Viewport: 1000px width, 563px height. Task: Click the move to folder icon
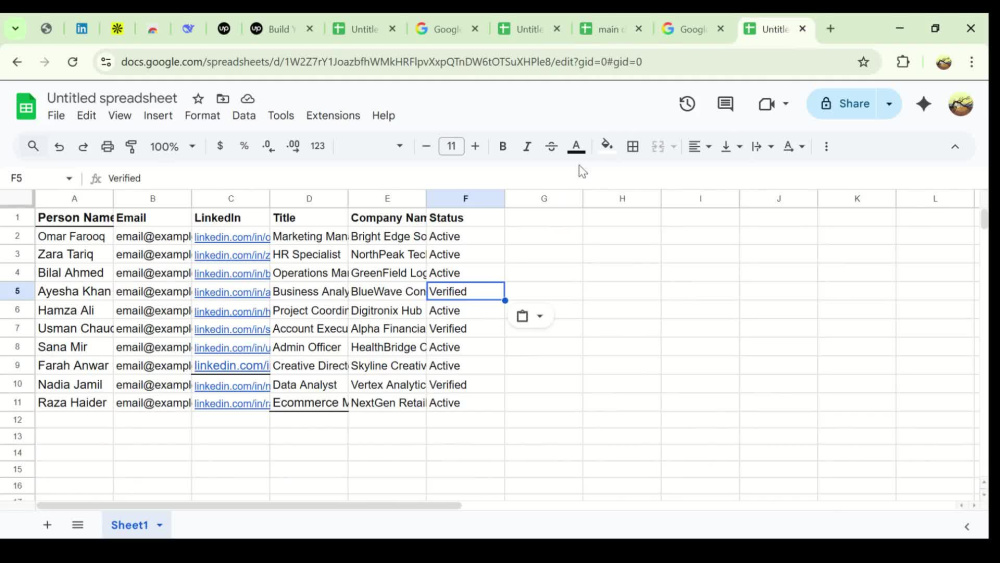point(223,99)
